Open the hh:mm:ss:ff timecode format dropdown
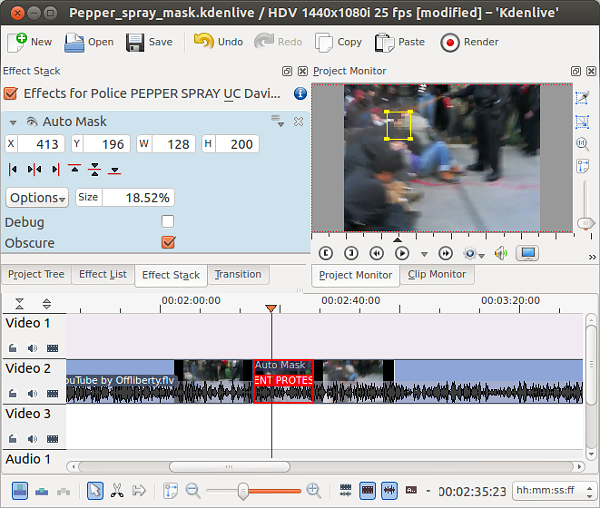This screenshot has height=508, width=600. [548, 491]
